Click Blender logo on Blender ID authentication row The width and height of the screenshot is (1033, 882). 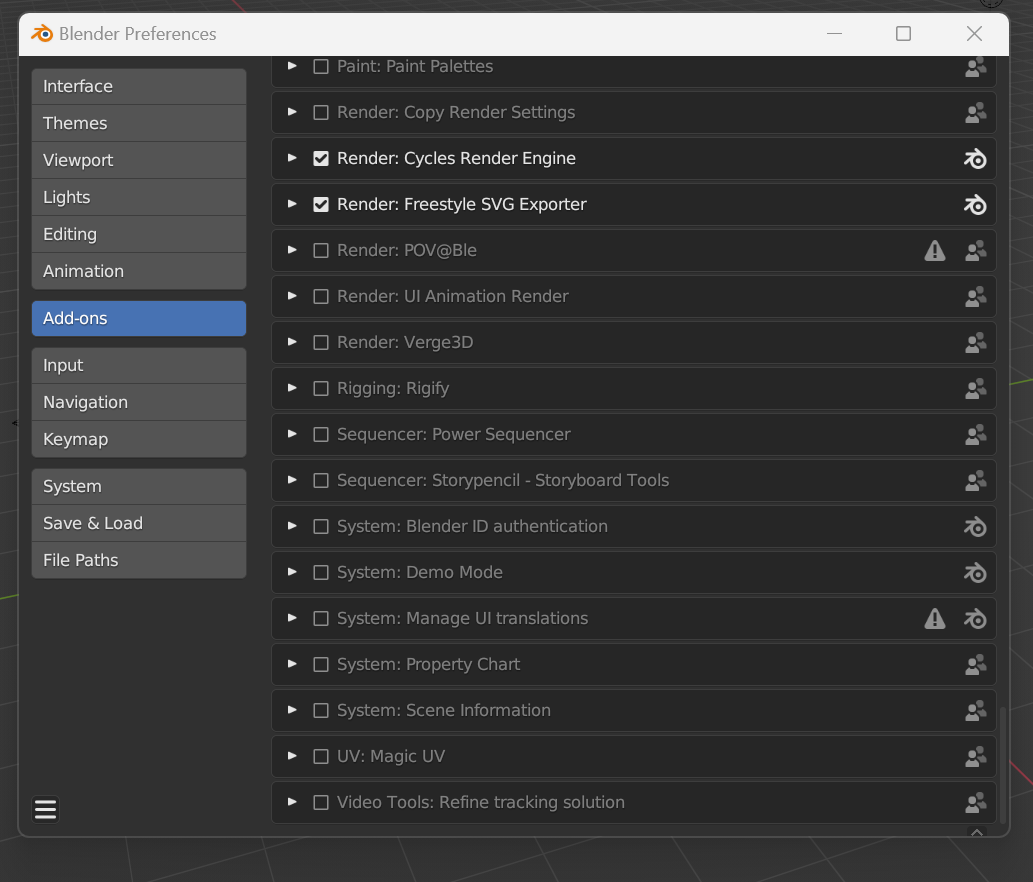point(976,526)
